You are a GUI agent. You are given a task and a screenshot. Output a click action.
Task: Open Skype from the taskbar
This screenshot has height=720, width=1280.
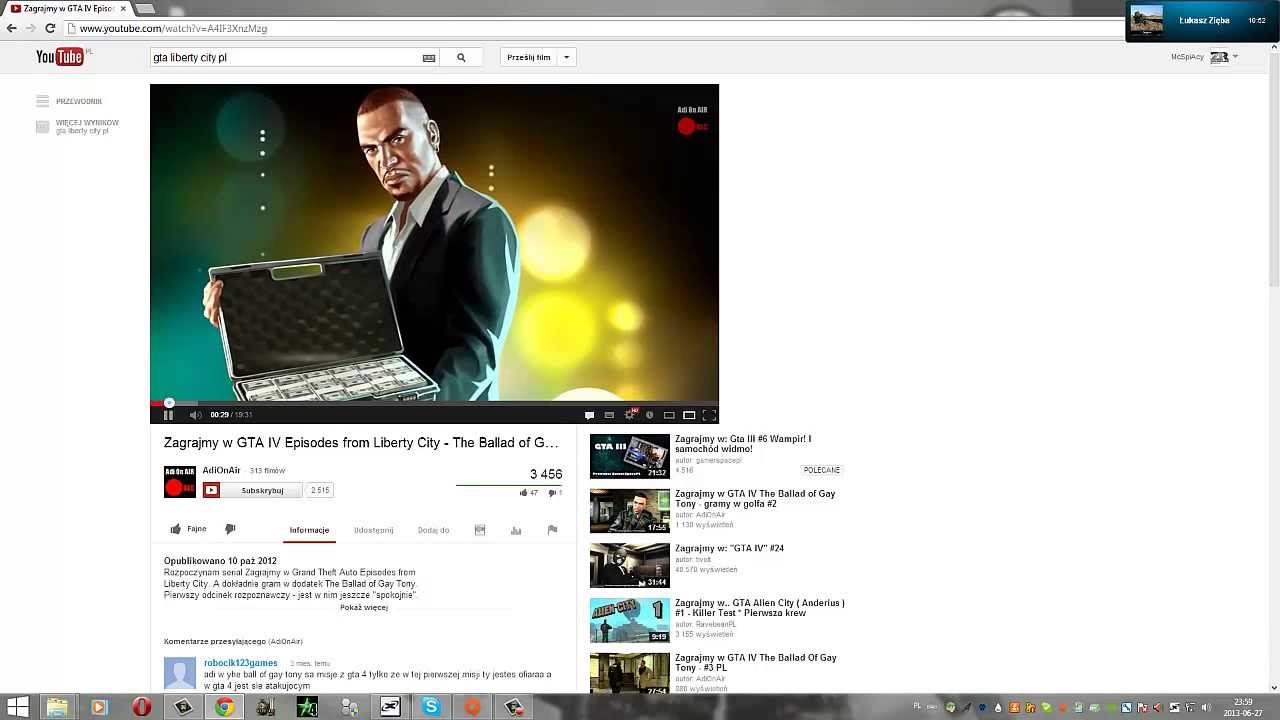click(x=431, y=707)
